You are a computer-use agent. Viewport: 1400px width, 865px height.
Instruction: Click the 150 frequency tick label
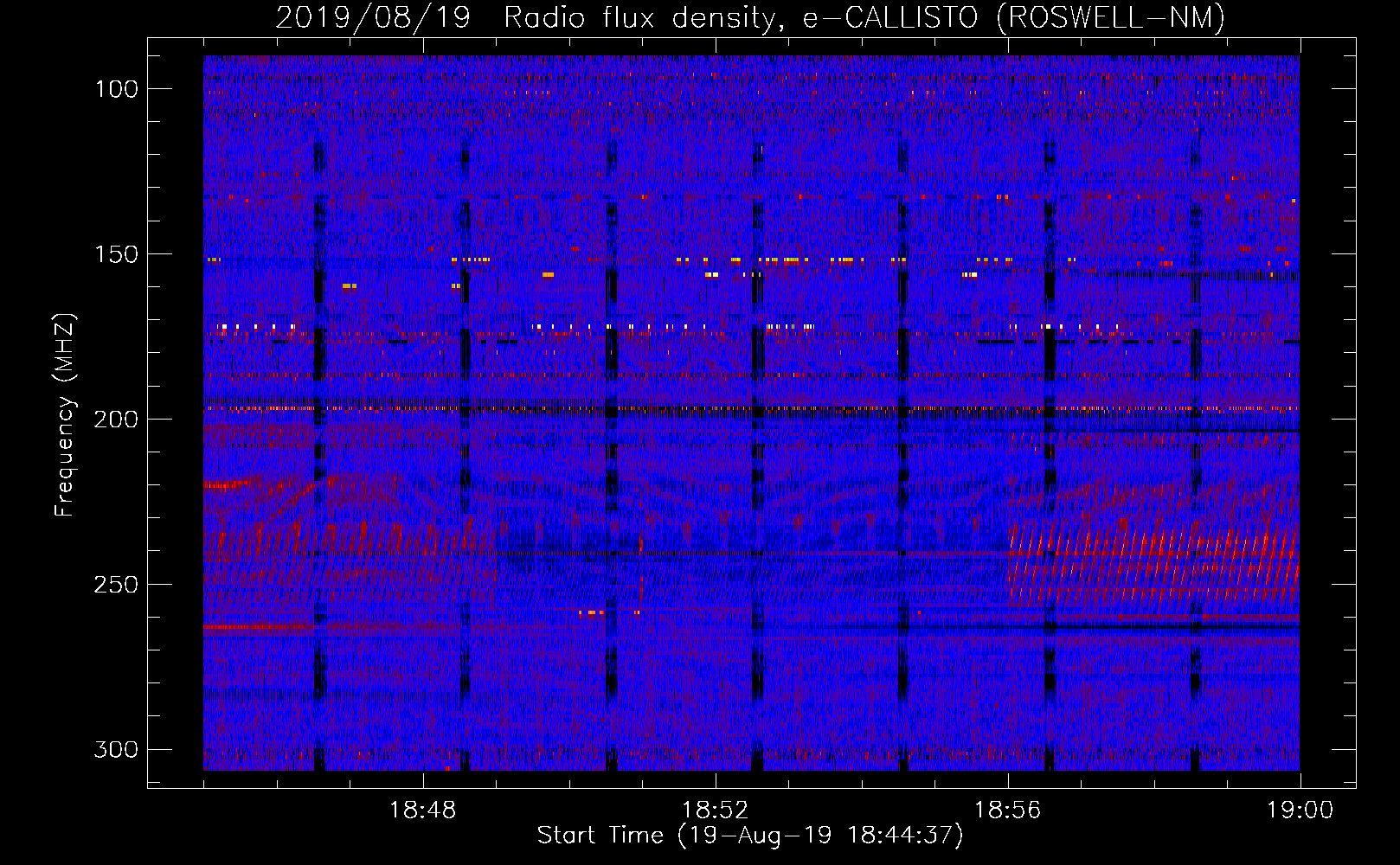[117, 254]
